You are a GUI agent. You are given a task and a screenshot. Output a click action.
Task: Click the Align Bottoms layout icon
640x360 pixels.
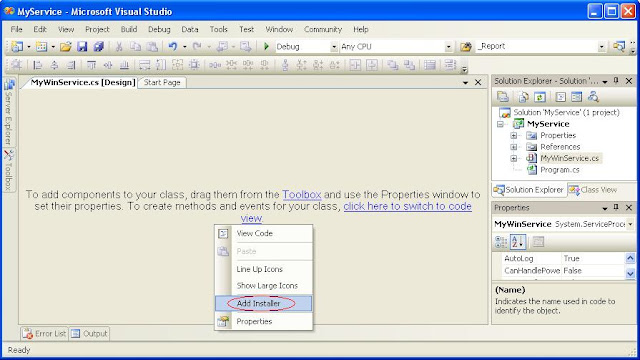(124, 65)
